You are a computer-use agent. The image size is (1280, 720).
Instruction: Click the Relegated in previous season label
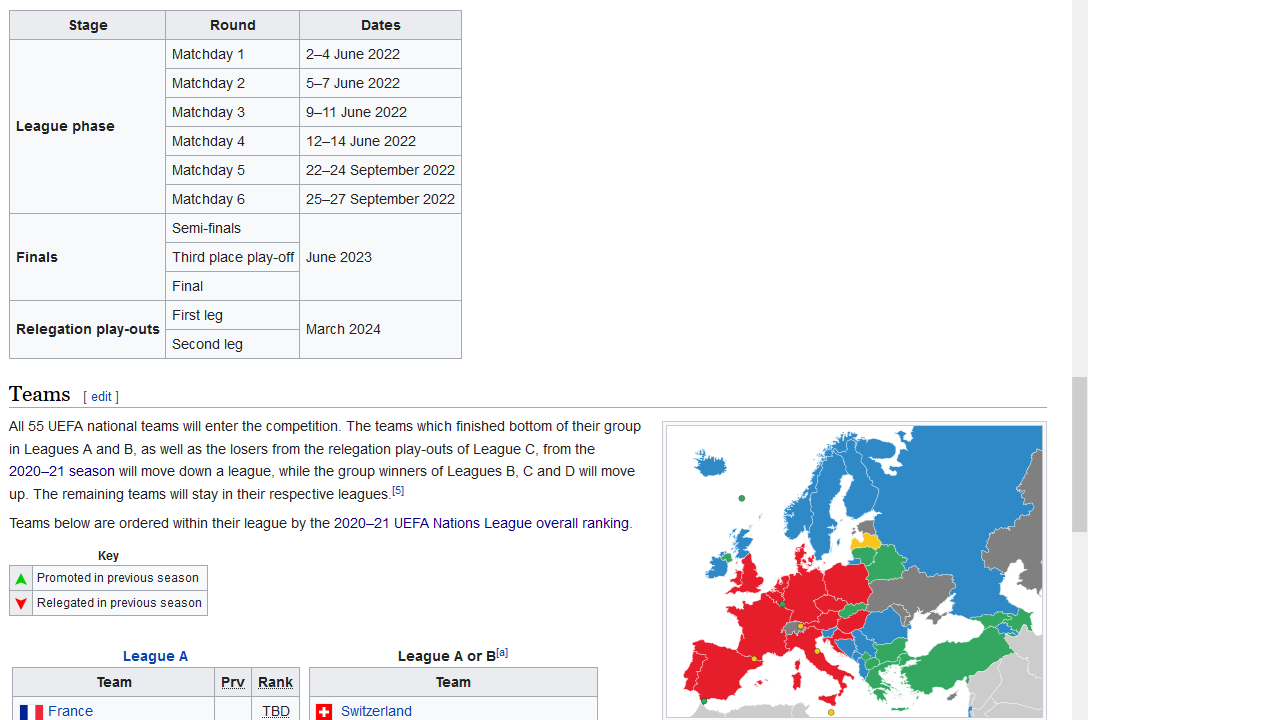[119, 603]
